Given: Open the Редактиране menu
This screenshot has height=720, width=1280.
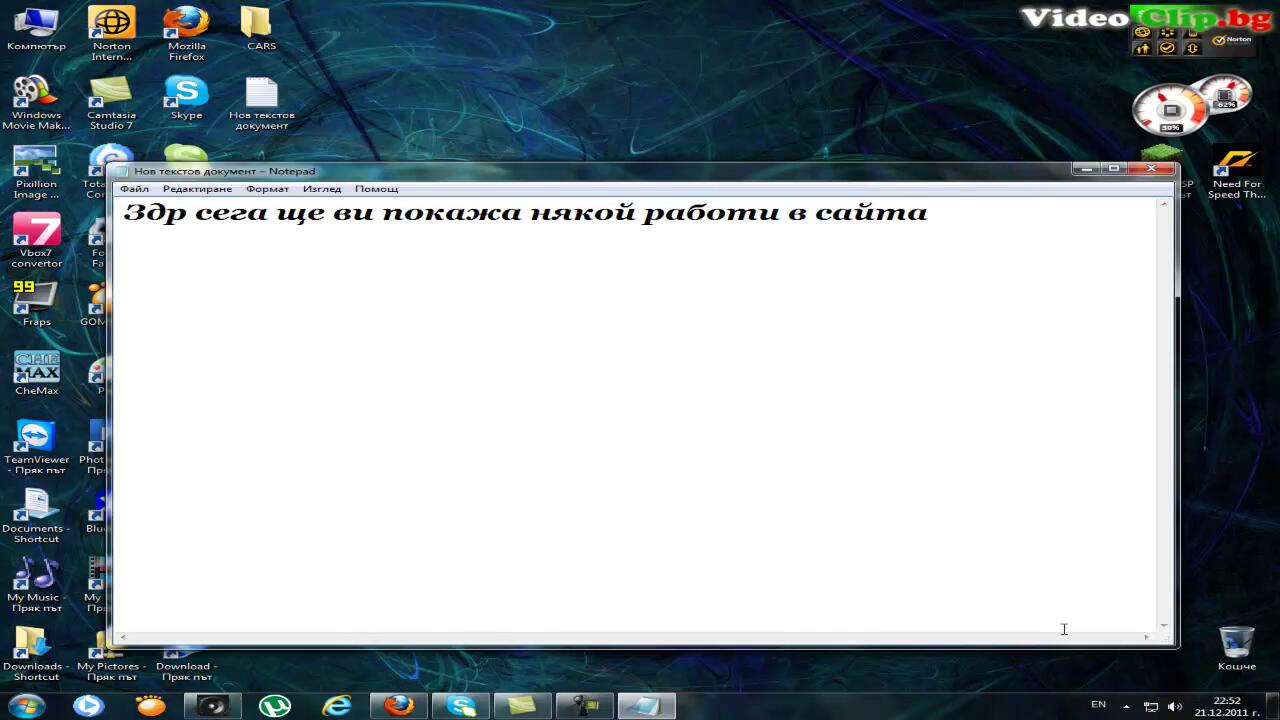Looking at the screenshot, I should (197, 189).
